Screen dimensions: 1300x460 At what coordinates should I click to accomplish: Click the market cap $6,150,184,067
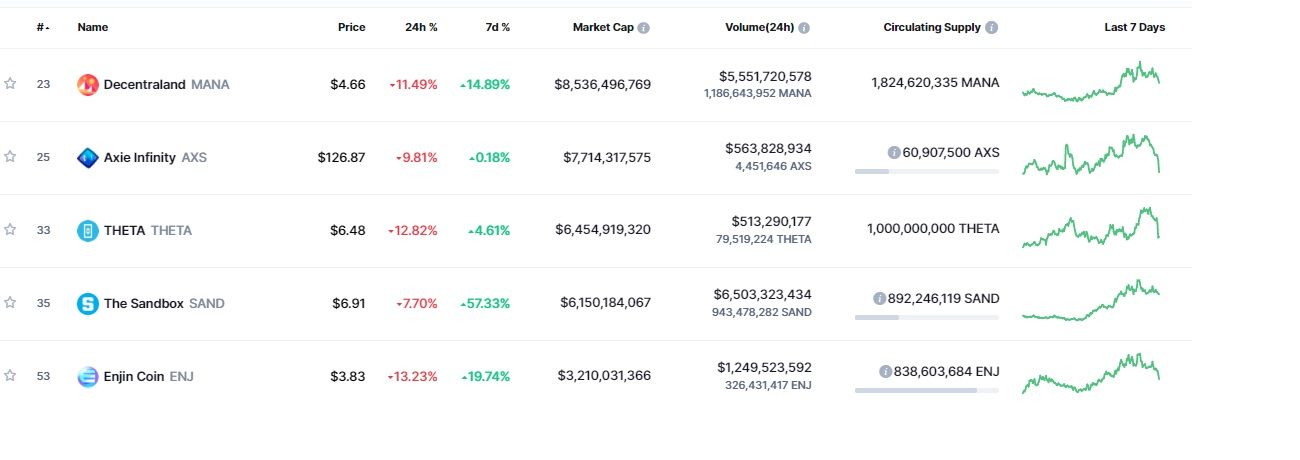pyautogui.click(x=606, y=304)
